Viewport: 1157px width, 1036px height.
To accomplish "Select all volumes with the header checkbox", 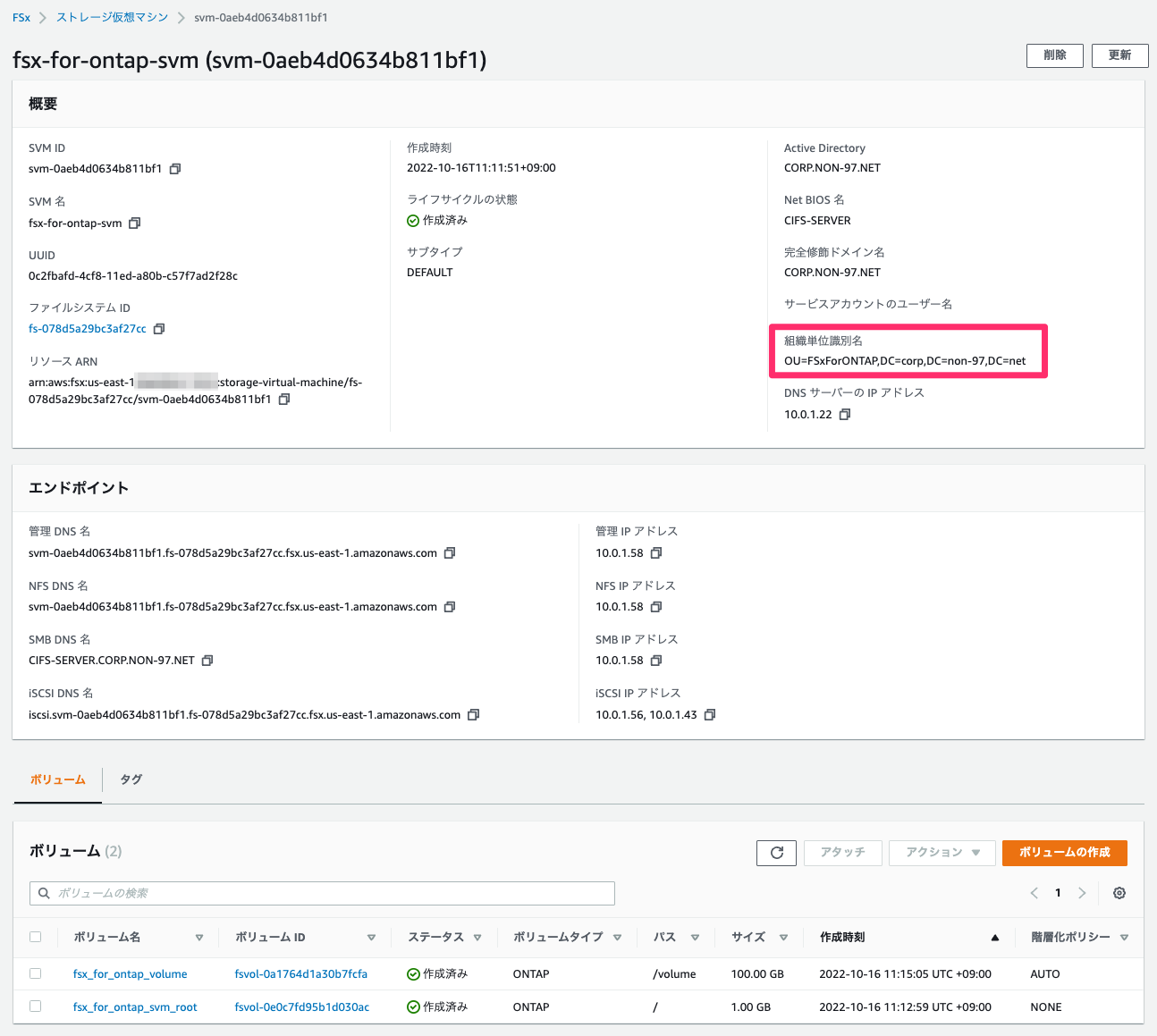I will point(35,936).
